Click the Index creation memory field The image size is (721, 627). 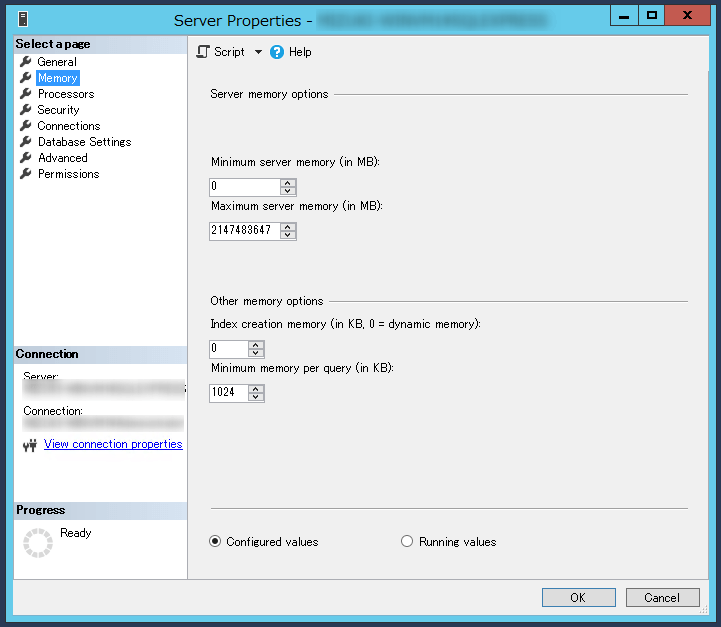pyautogui.click(x=229, y=348)
